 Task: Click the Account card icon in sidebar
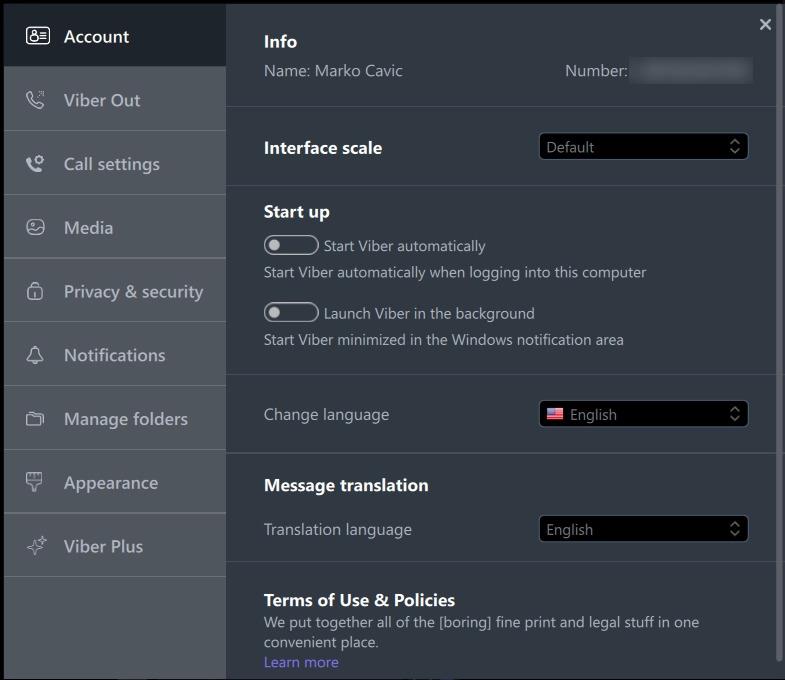(x=37, y=36)
